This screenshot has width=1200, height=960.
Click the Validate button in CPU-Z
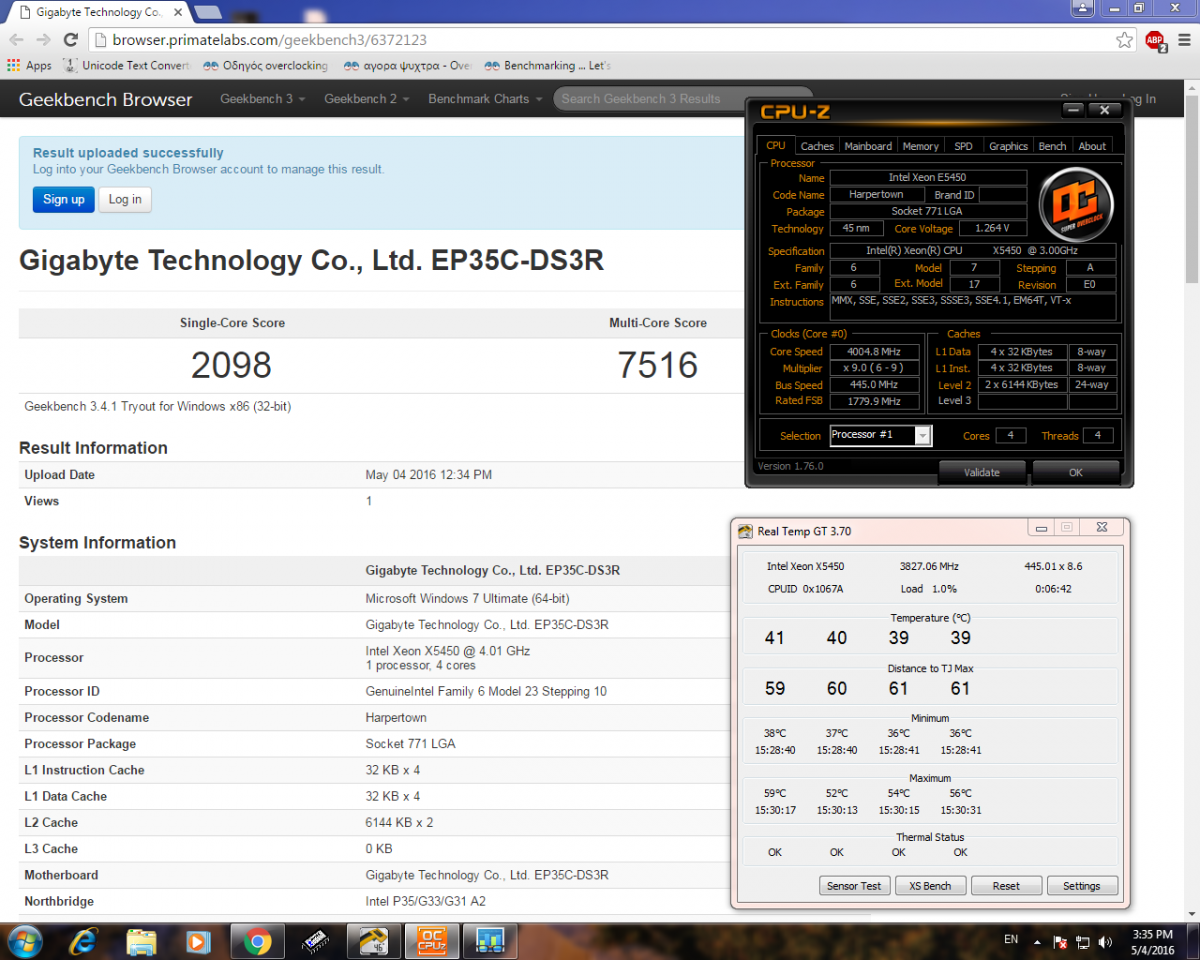(x=982, y=472)
